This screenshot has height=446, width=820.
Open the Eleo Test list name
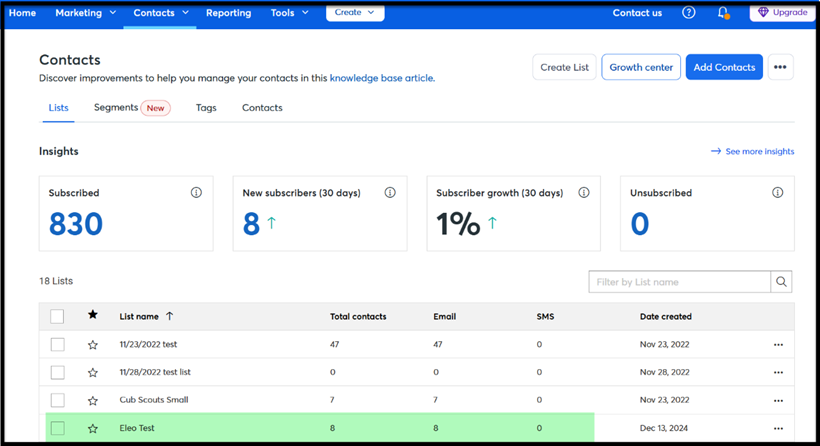tap(137, 428)
